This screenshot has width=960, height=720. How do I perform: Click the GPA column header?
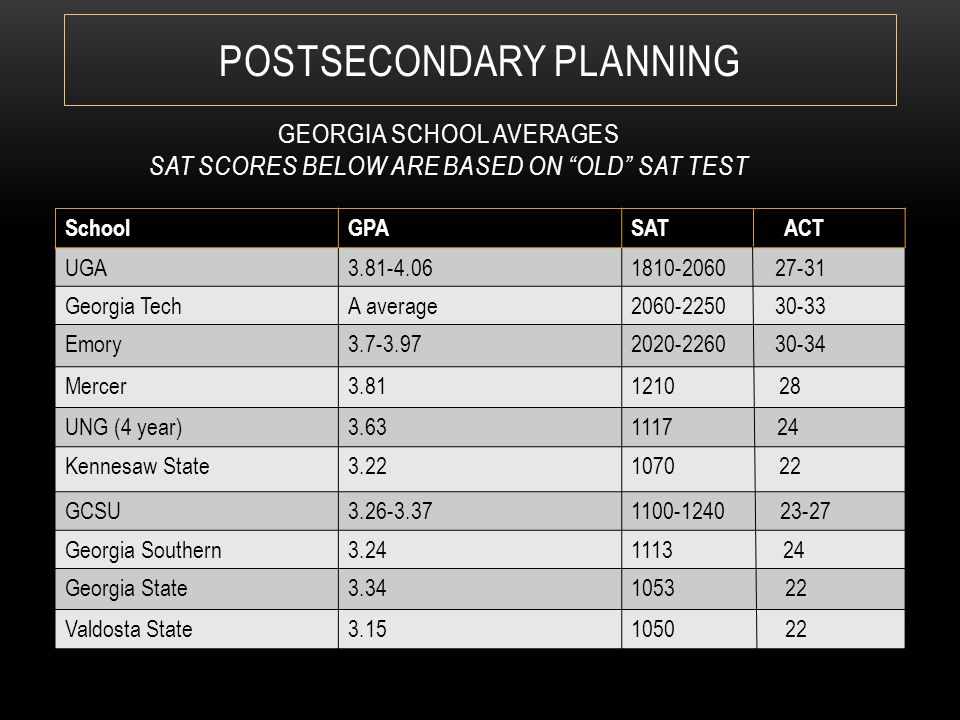479,228
